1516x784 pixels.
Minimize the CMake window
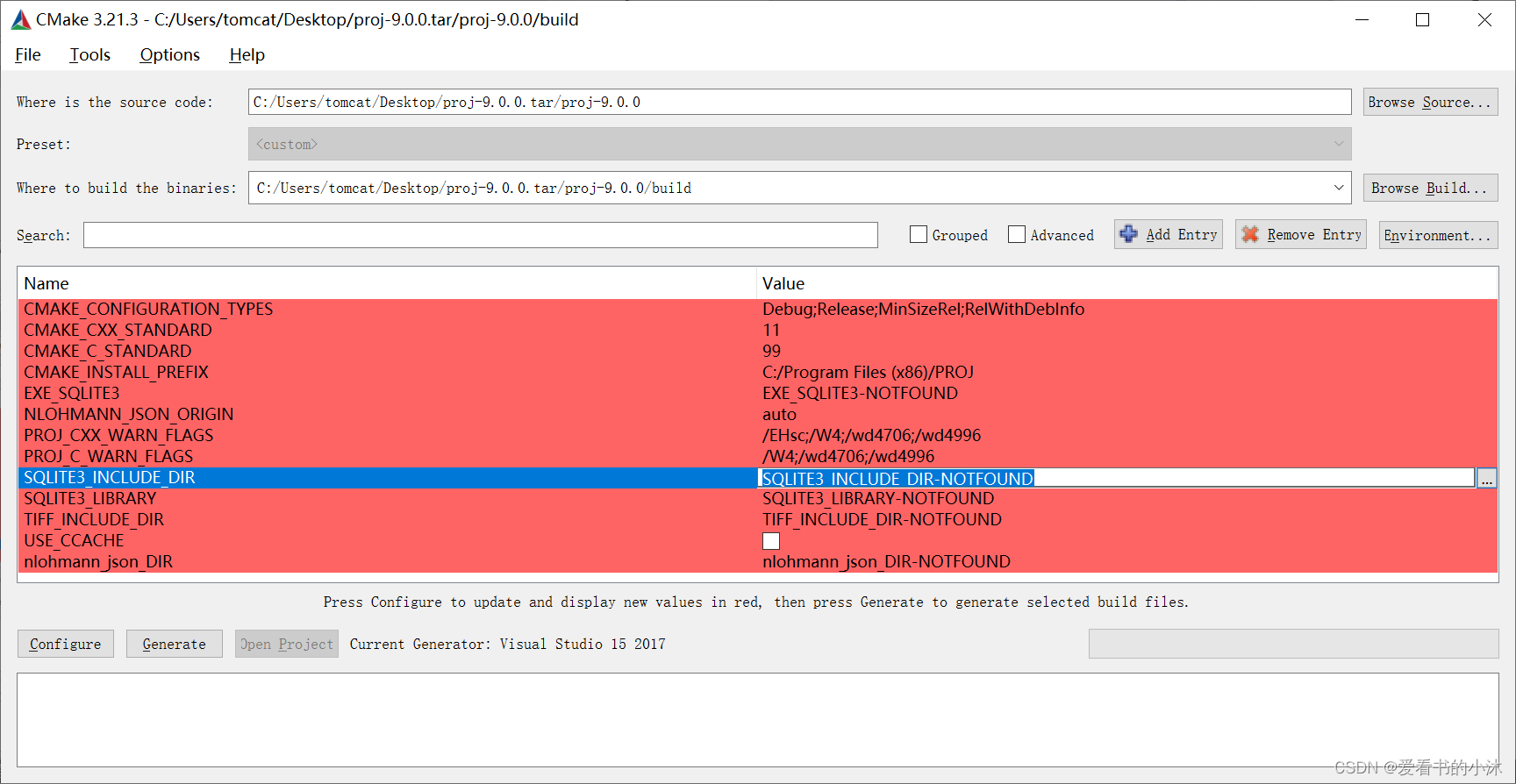pyautogui.click(x=1362, y=19)
